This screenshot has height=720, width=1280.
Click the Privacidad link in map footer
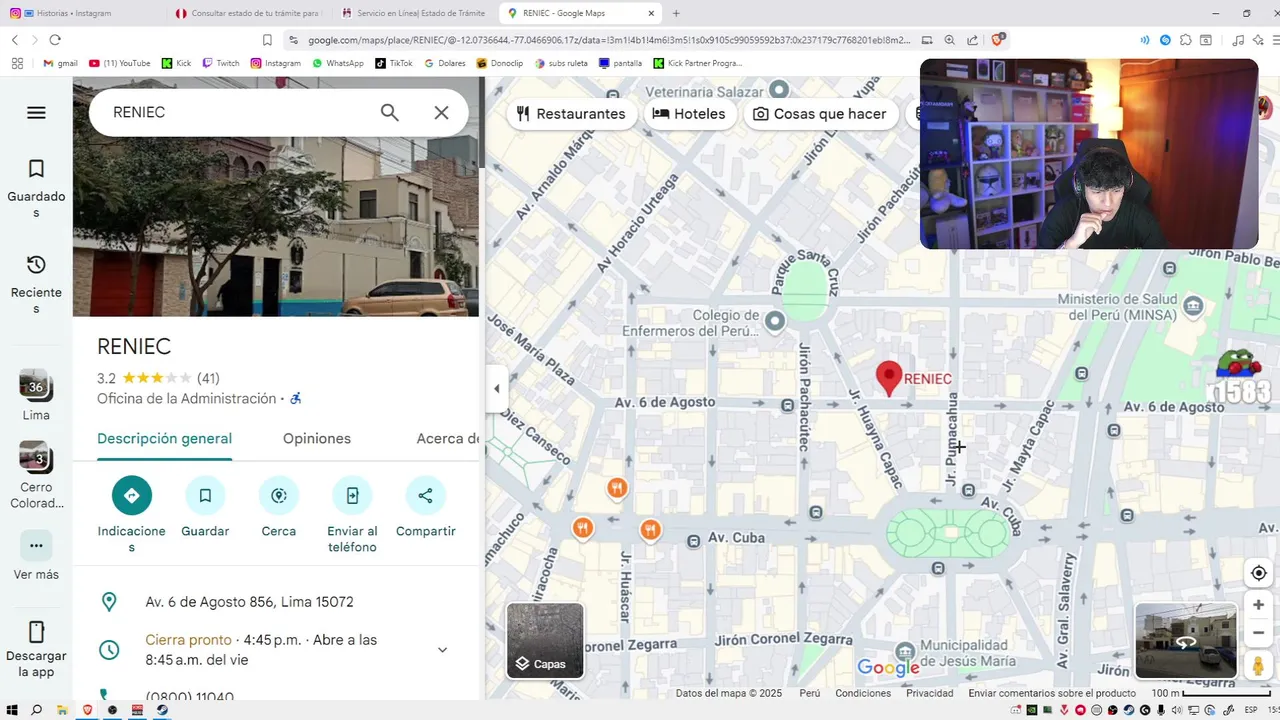coord(929,693)
